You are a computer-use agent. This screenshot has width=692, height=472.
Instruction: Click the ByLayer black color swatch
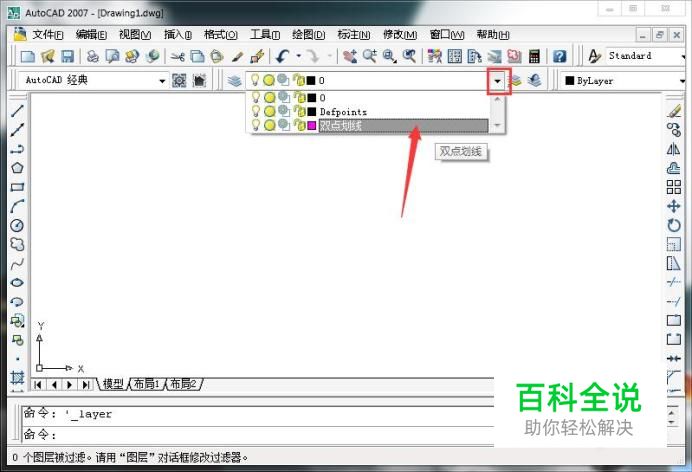(x=570, y=80)
